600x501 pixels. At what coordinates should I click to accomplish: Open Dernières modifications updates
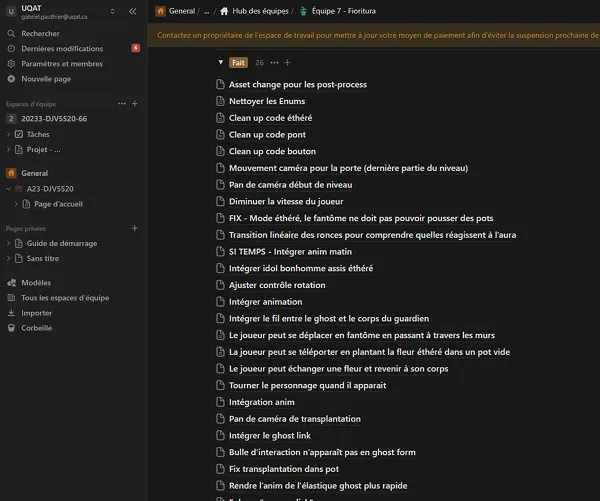61,48
